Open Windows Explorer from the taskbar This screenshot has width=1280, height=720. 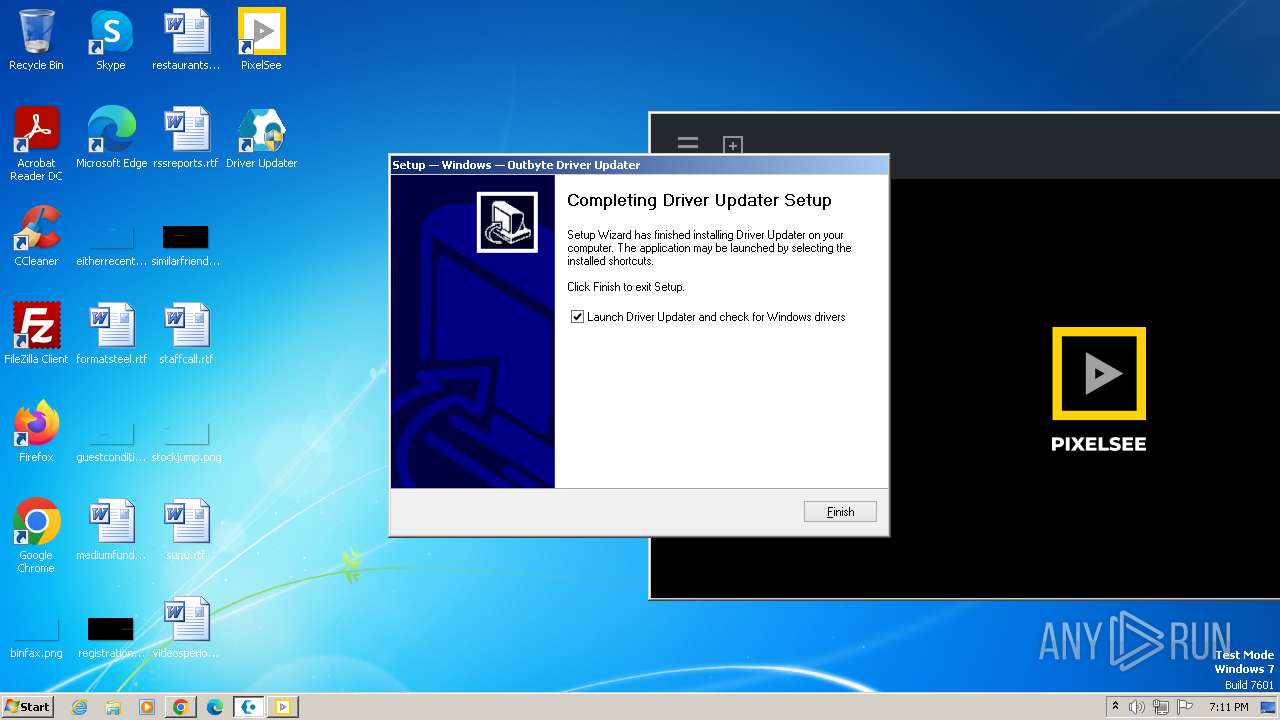[x=113, y=707]
